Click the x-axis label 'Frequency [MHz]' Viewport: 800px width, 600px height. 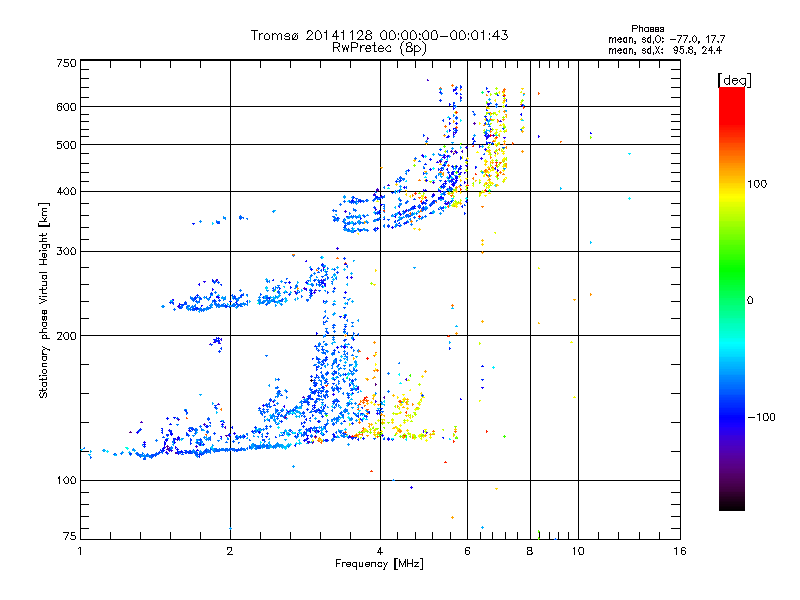coord(379,564)
